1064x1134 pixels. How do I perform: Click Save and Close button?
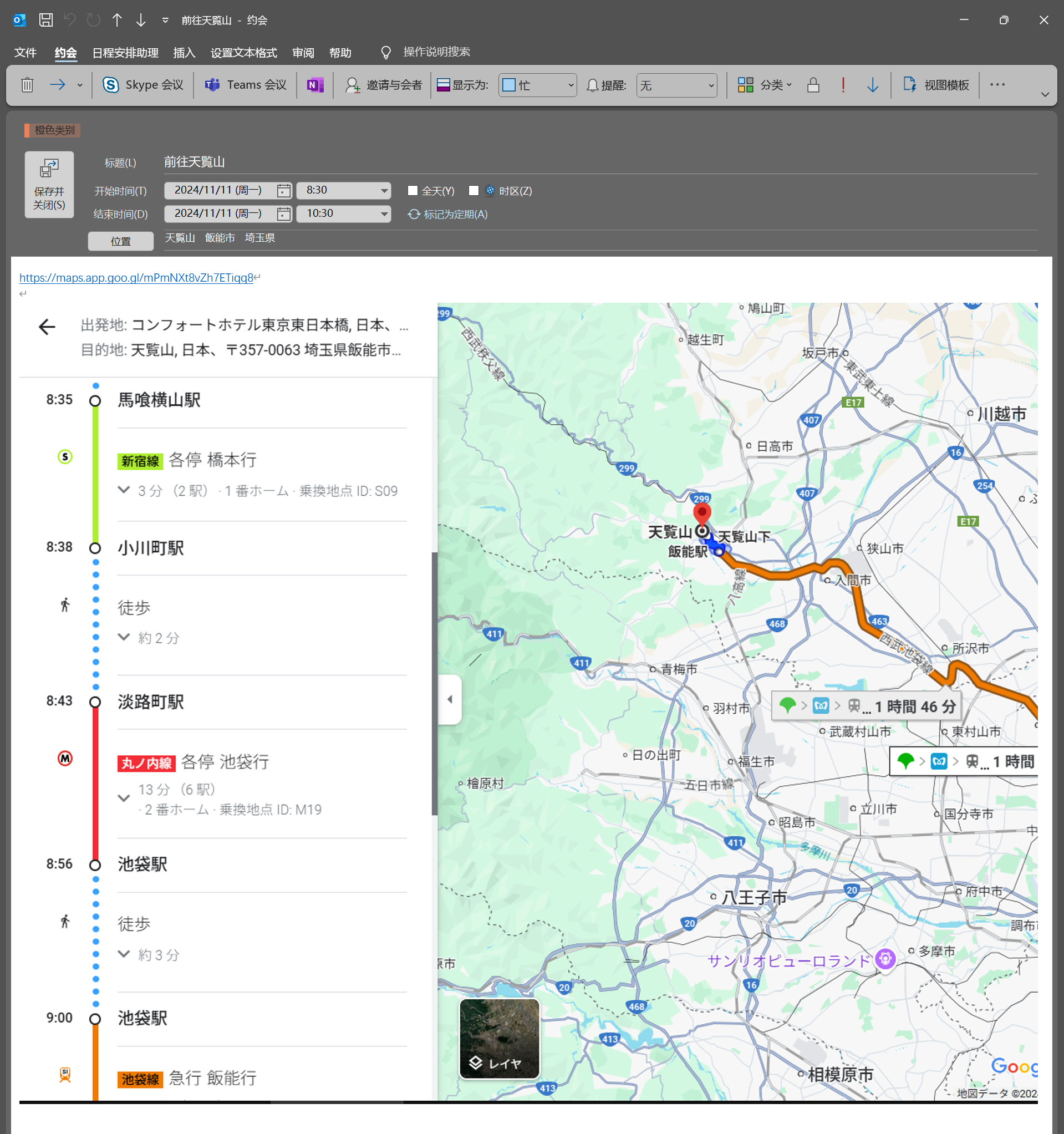(x=49, y=184)
